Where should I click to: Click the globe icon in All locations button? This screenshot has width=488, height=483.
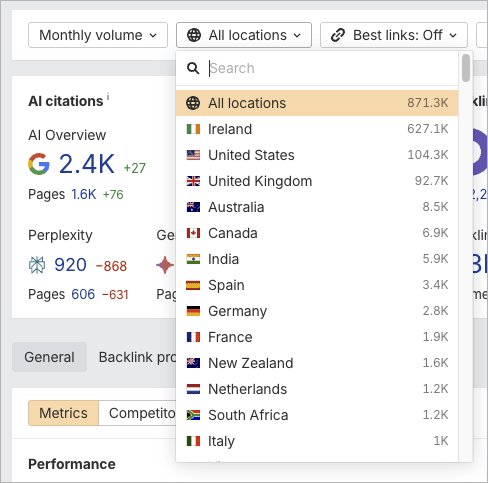(194, 35)
